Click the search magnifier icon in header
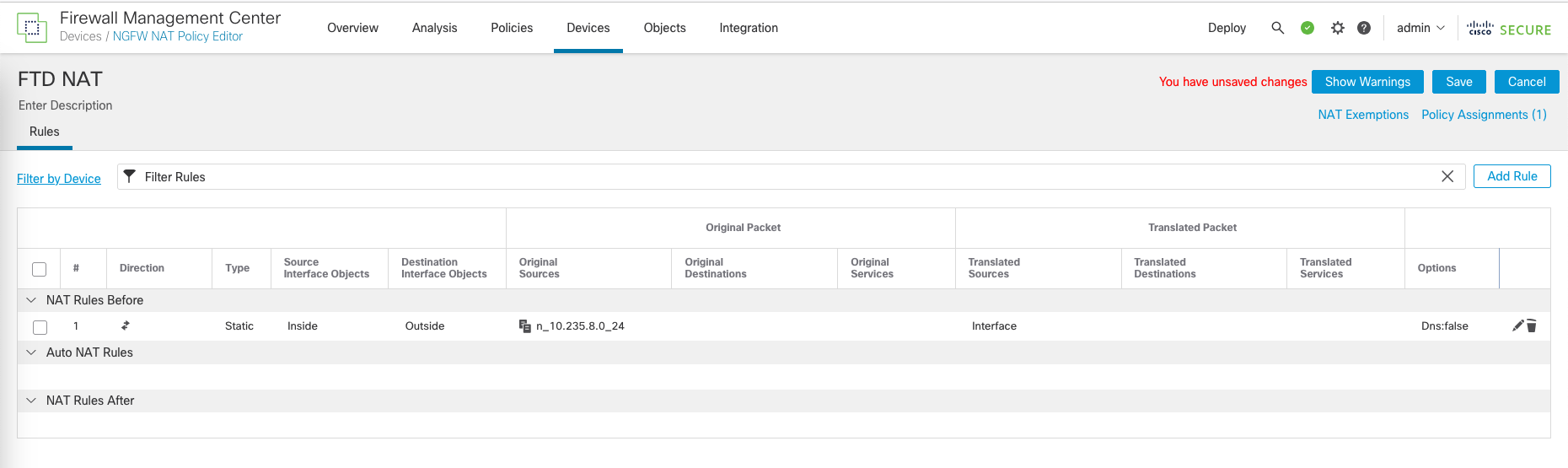The image size is (1568, 468). (x=1277, y=28)
